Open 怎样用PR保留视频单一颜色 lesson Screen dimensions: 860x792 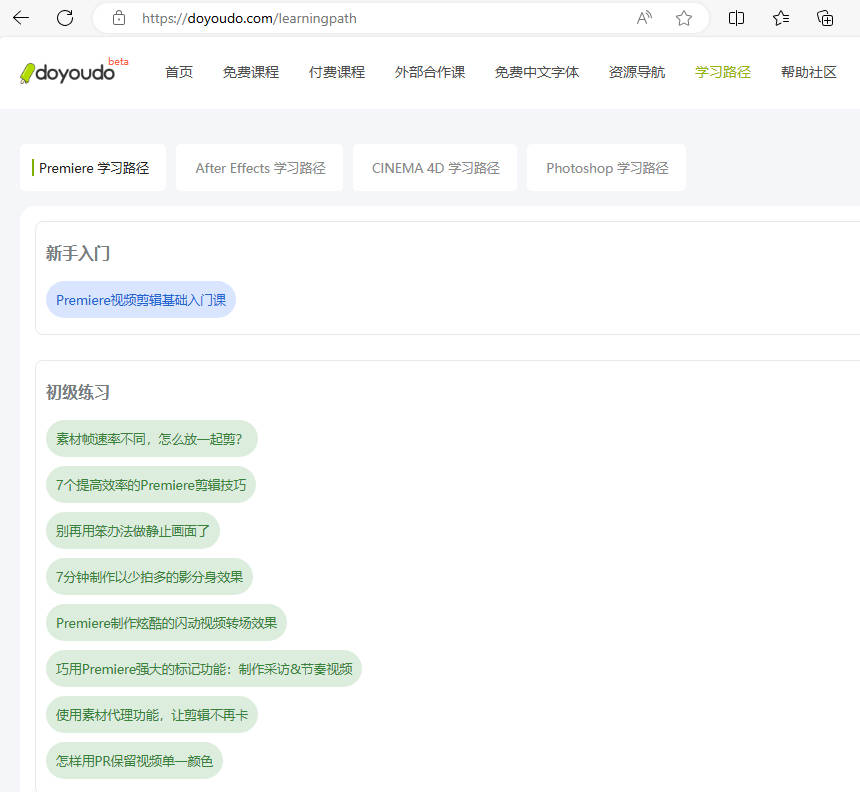point(134,761)
